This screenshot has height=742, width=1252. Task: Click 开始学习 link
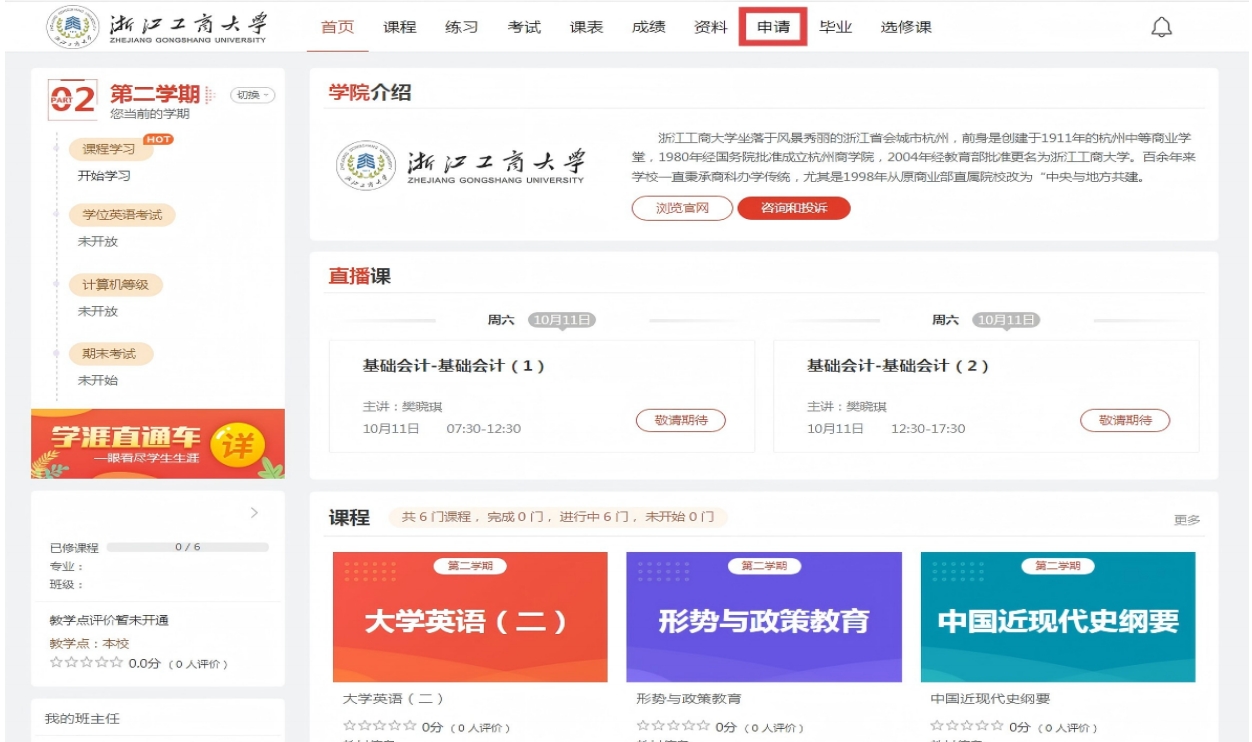104,176
